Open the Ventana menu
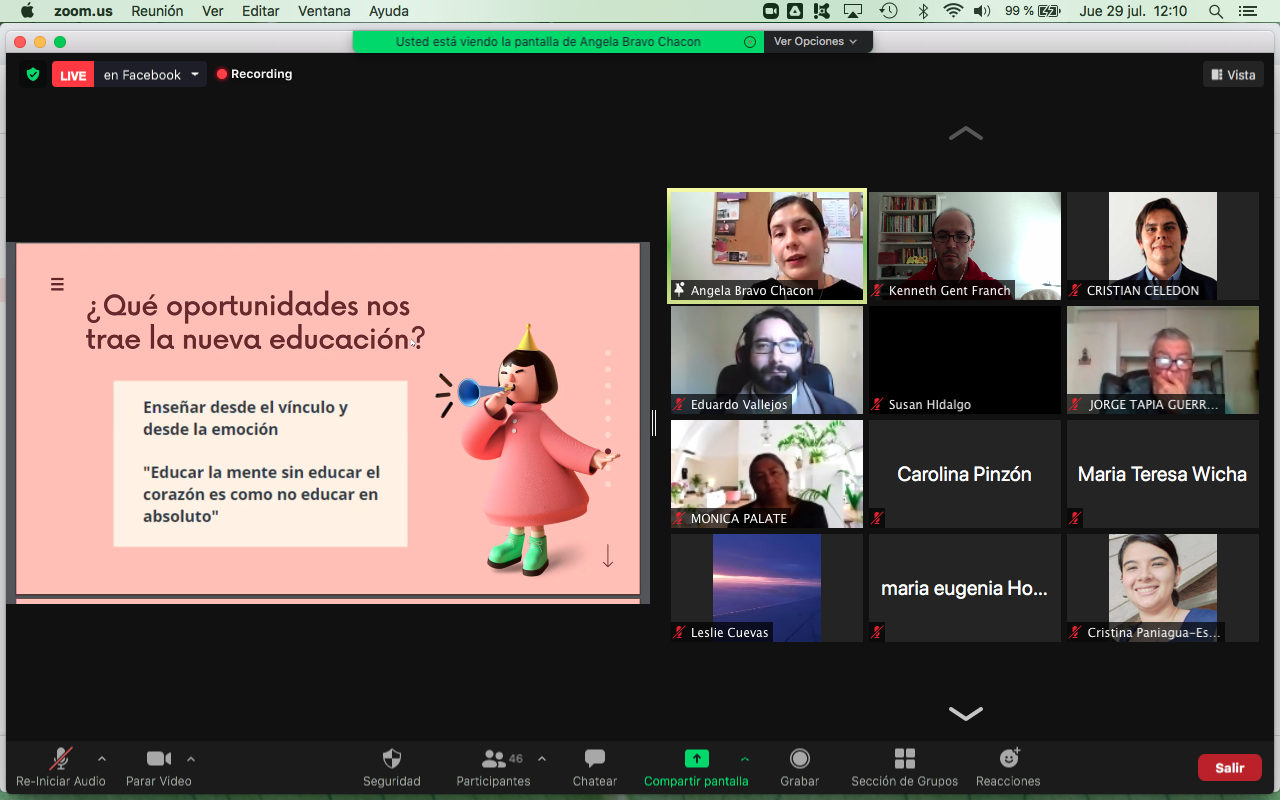This screenshot has width=1280, height=800. coord(323,11)
